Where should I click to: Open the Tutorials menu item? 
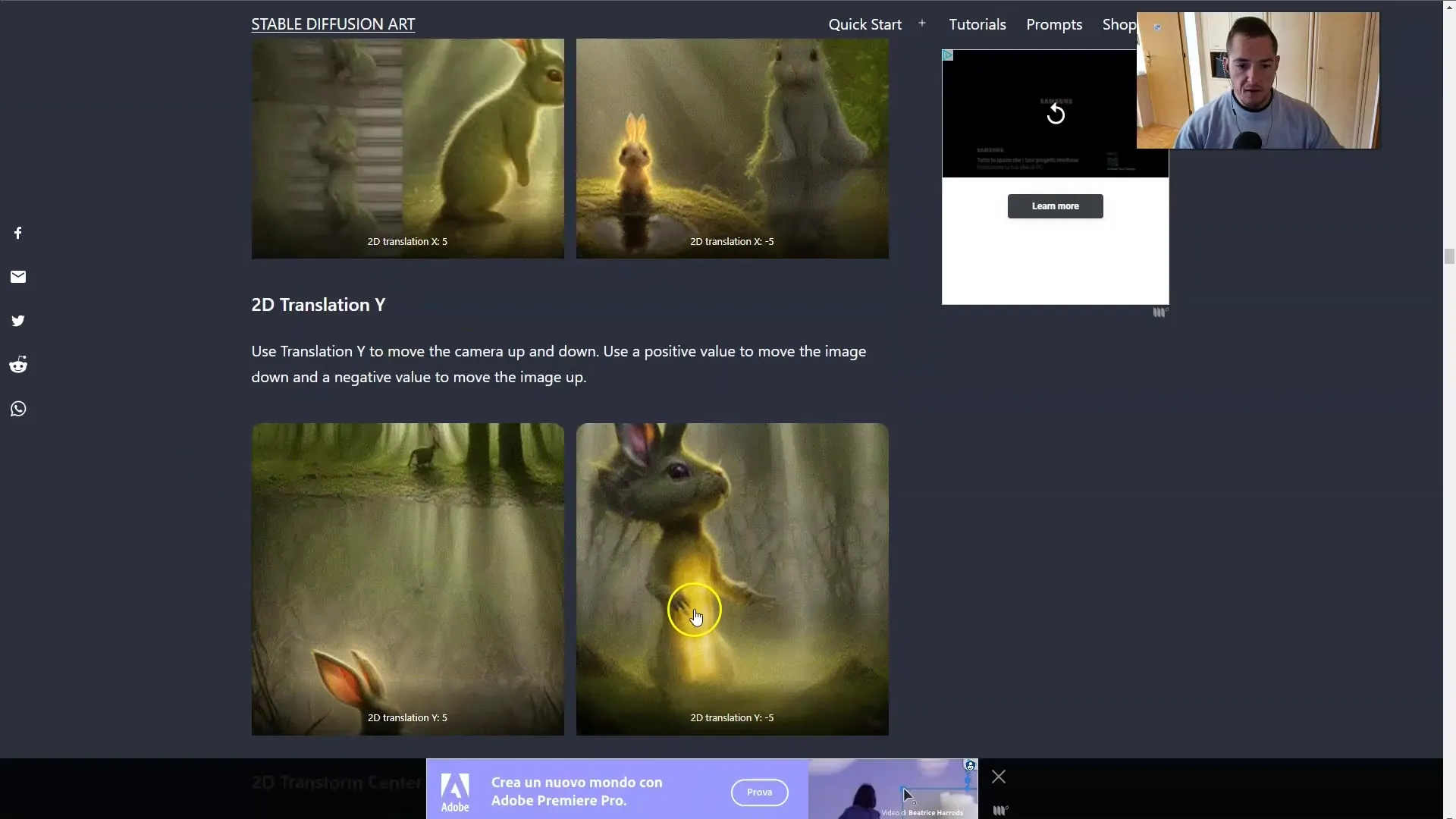(977, 24)
